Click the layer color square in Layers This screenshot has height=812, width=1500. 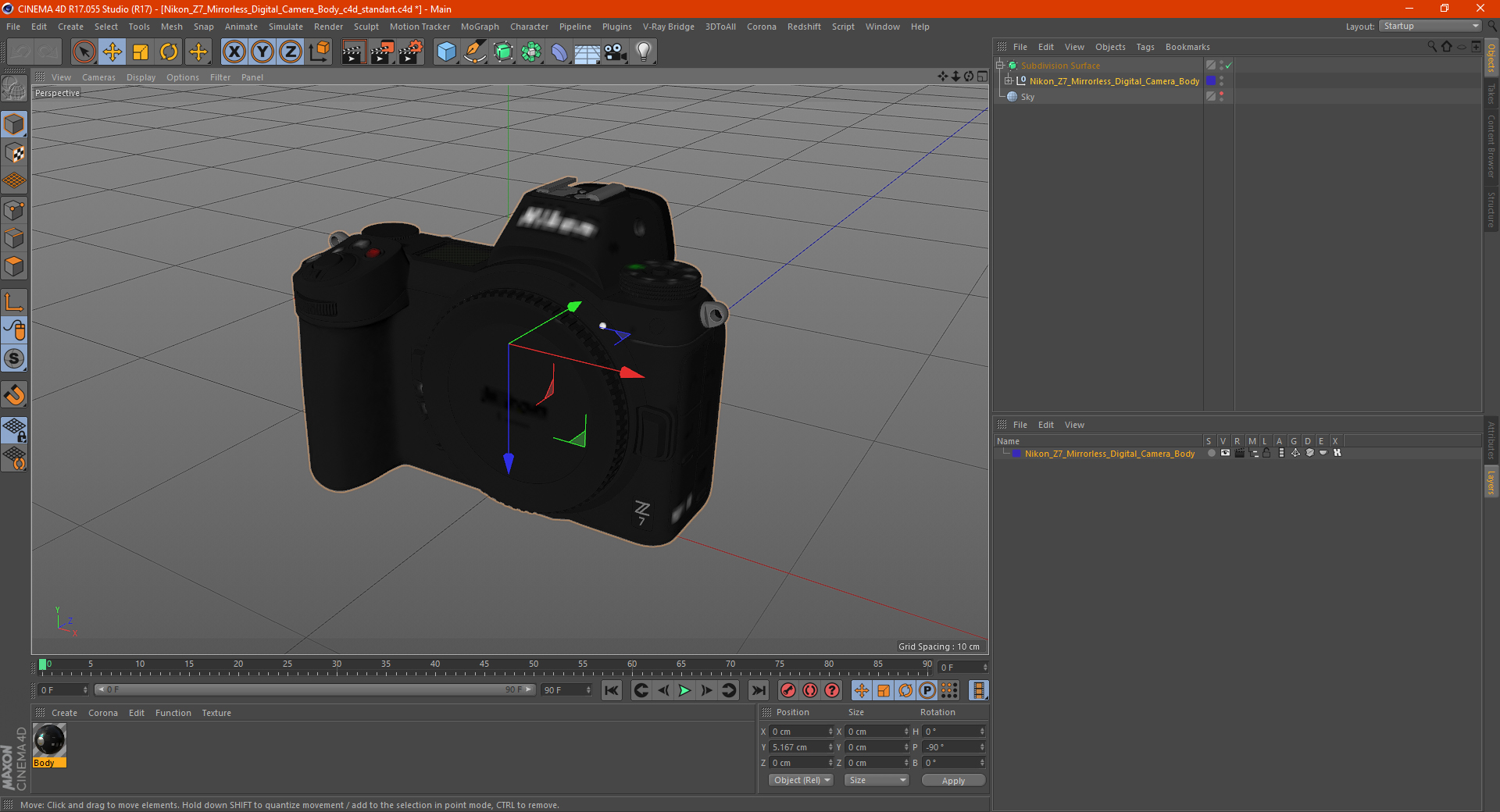1016,453
